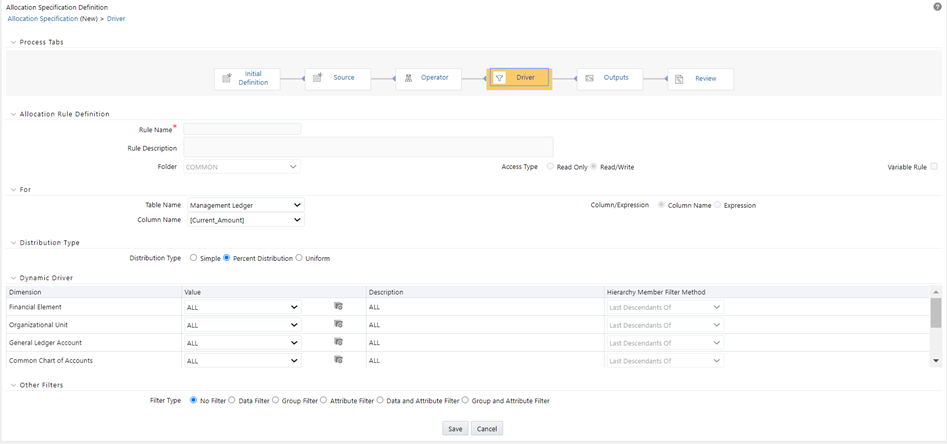
Task: Open Financial Element value dropdown
Action: pyautogui.click(x=242, y=307)
